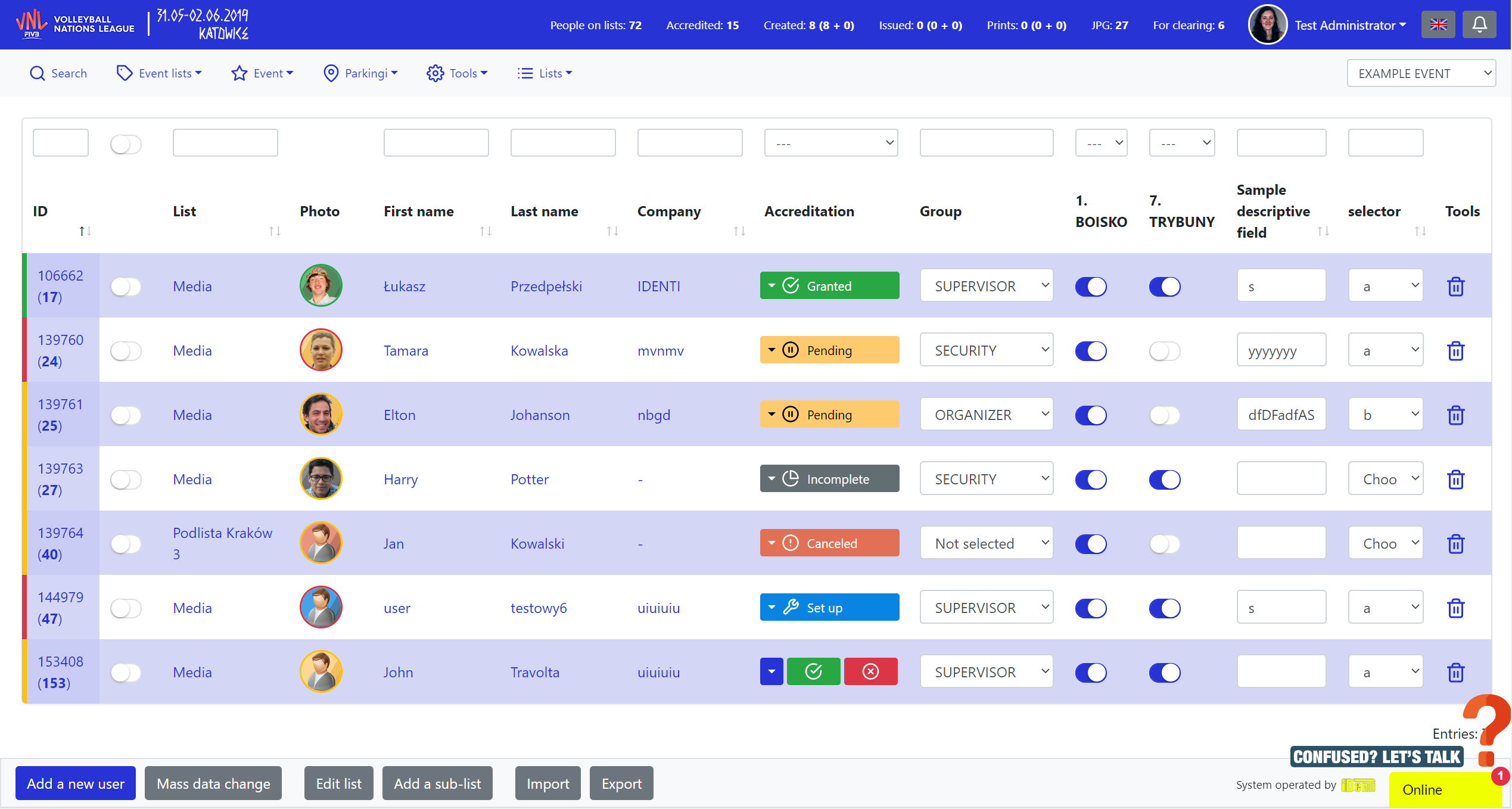Sort table by ID column arrows
The image size is (1512, 809).
click(x=85, y=231)
